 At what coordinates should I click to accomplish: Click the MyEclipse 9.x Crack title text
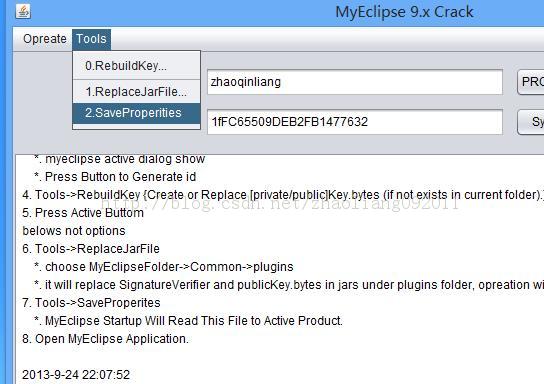tap(404, 12)
